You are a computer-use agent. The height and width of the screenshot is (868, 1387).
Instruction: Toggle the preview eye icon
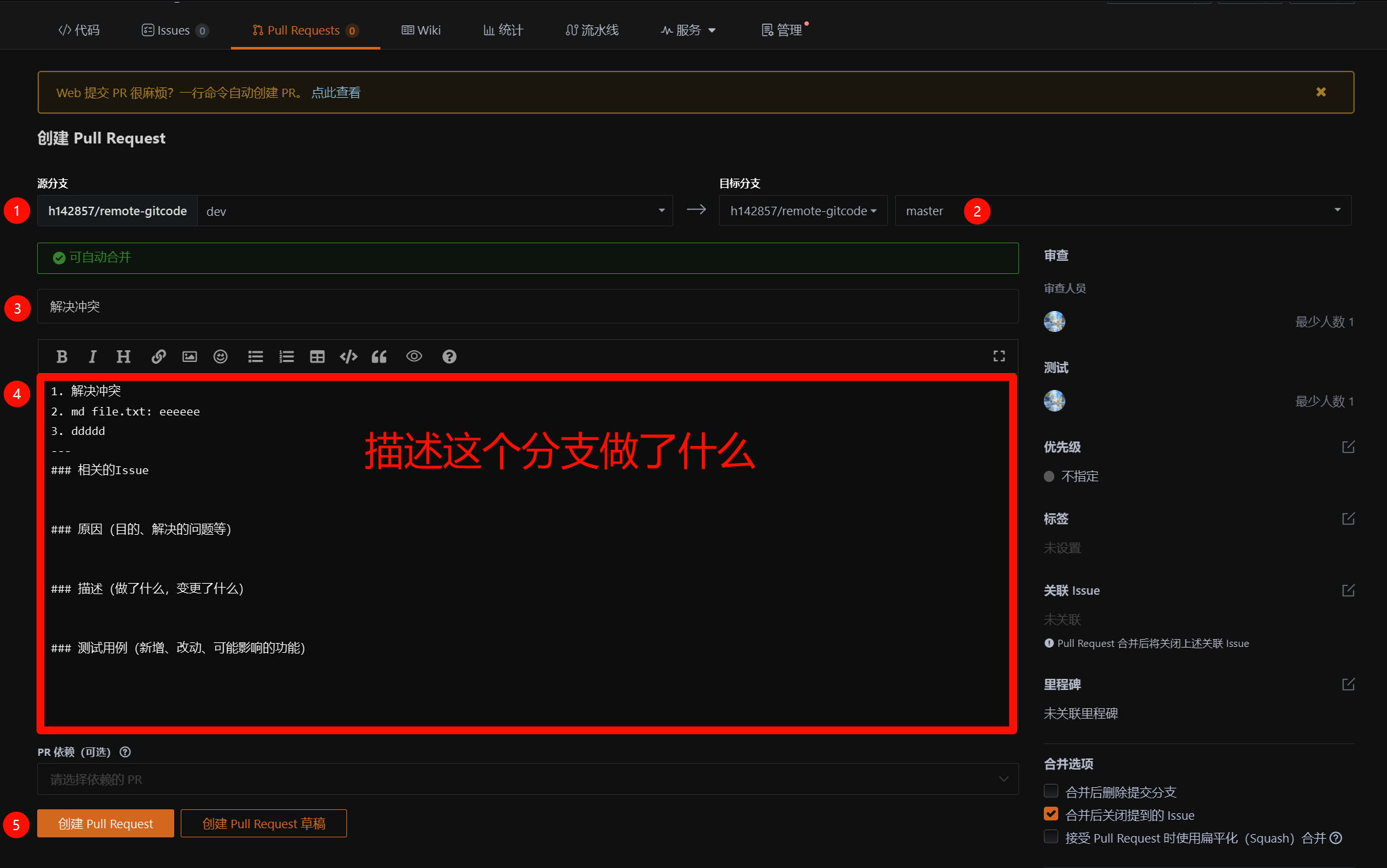click(414, 356)
